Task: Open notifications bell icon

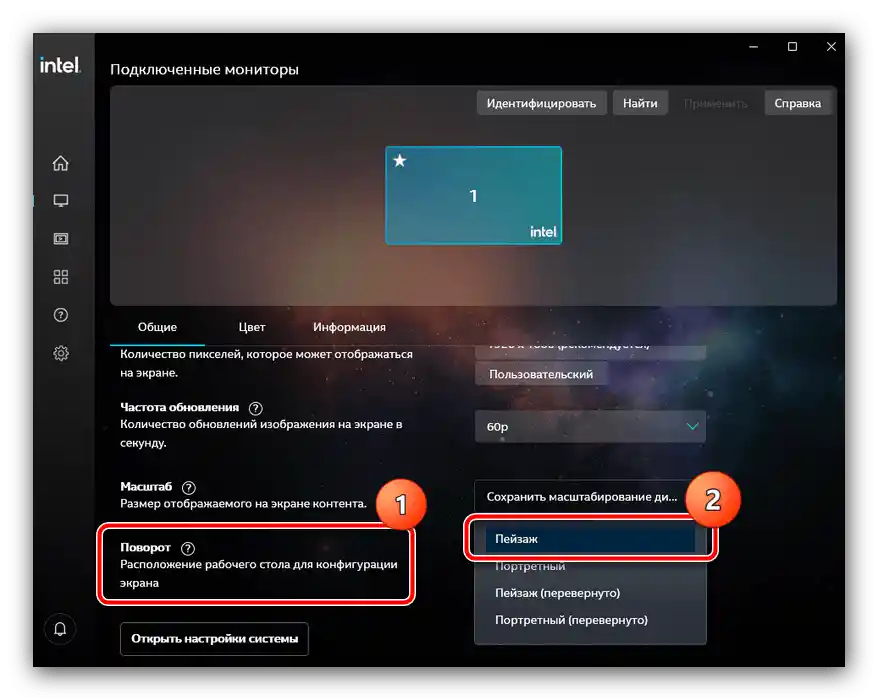Action: pos(60,629)
